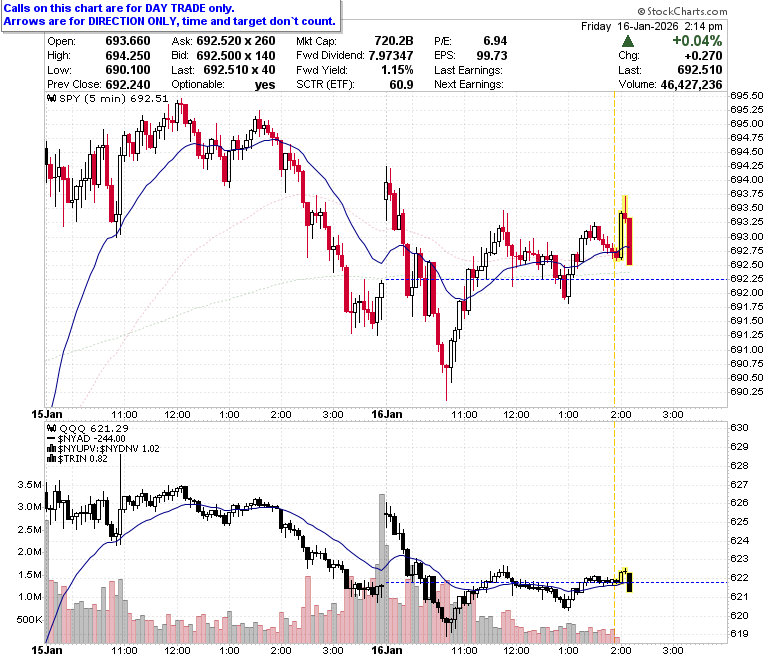Click the $NYAD line legend marker

pos(51,439)
